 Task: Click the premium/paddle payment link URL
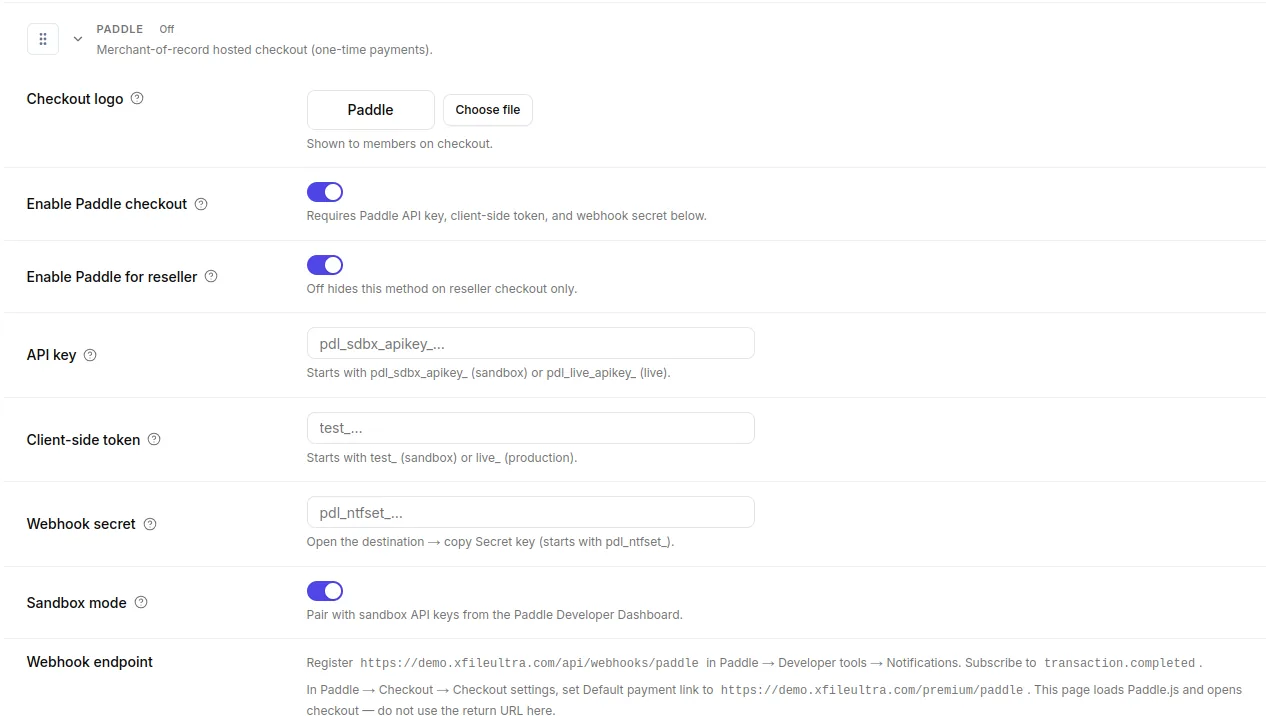[x=872, y=690]
